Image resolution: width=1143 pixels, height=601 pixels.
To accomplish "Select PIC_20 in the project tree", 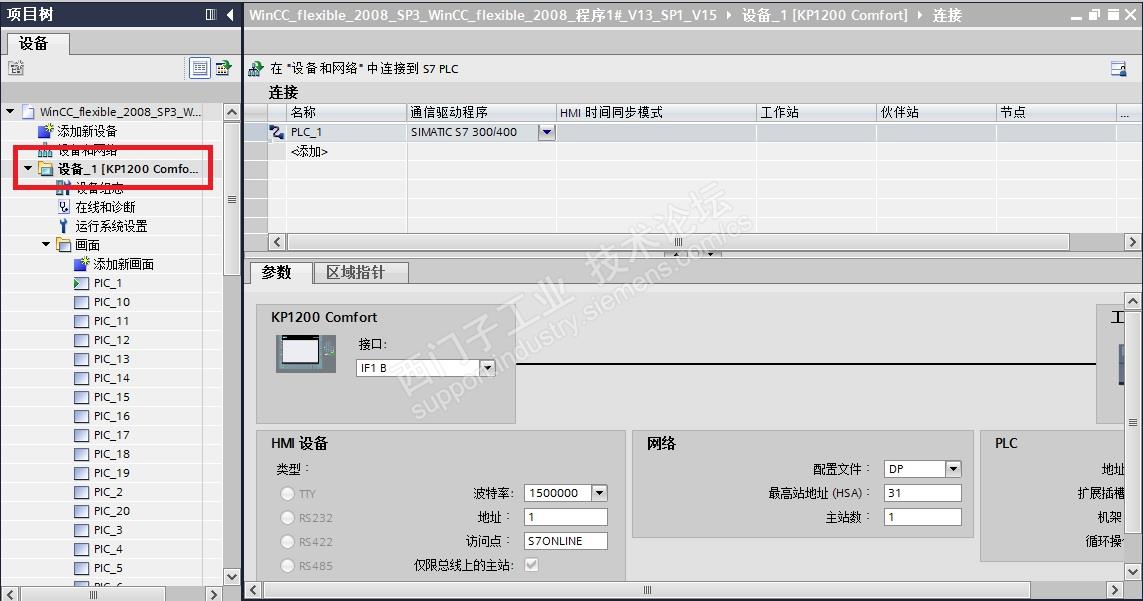I will point(112,511).
